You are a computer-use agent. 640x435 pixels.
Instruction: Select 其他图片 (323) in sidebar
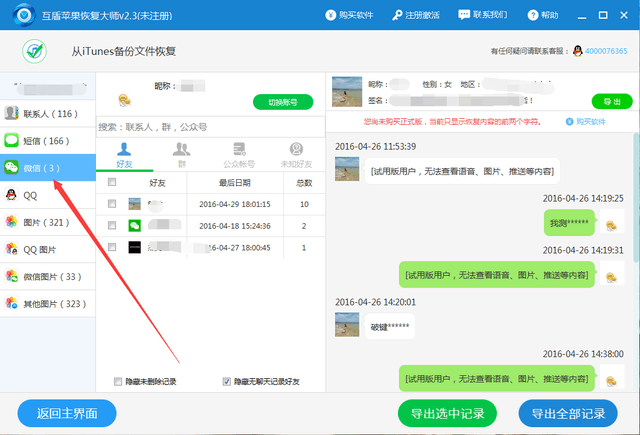click(48, 304)
